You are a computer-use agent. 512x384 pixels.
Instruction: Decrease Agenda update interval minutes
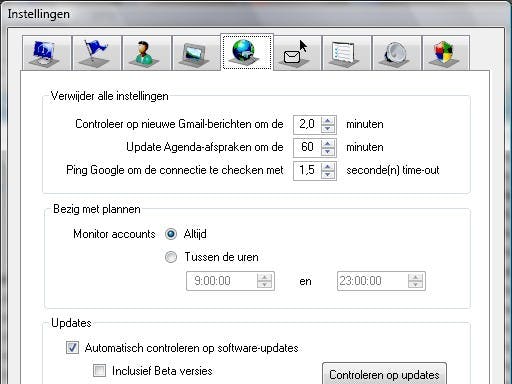328,151
